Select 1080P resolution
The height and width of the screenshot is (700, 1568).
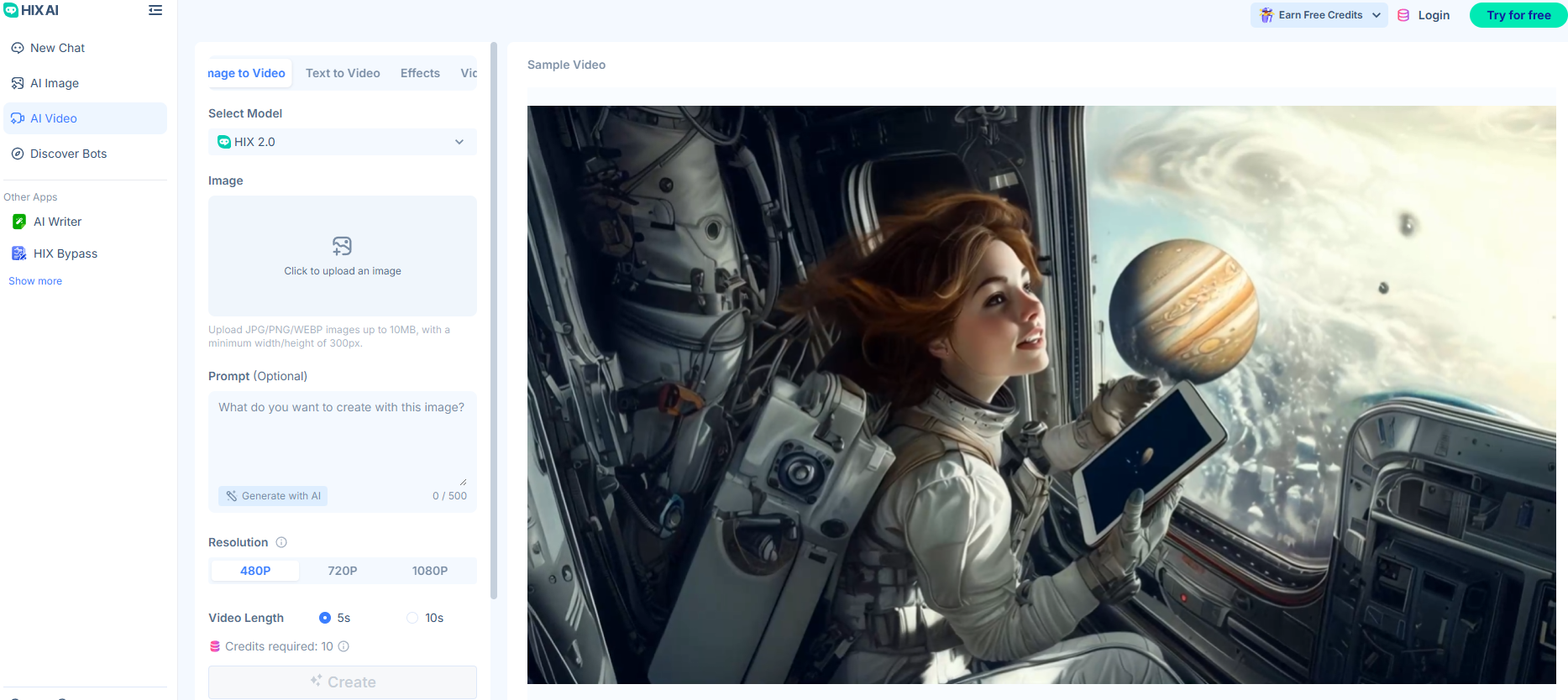[430, 571]
